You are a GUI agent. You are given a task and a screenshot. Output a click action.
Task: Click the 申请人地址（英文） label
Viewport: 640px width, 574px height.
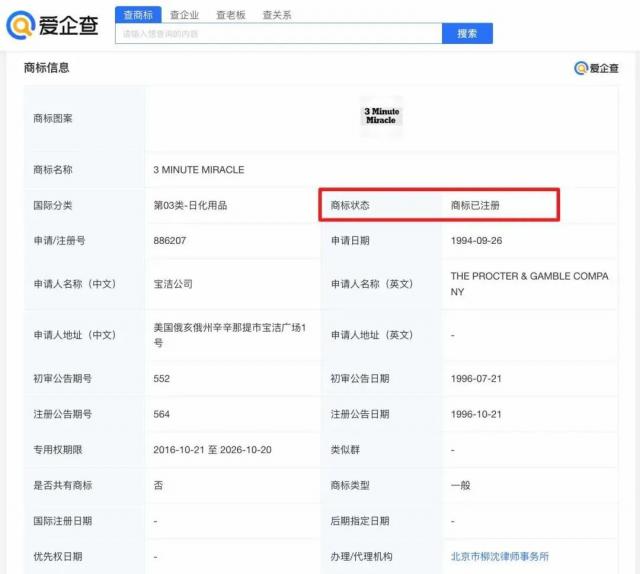[372, 335]
